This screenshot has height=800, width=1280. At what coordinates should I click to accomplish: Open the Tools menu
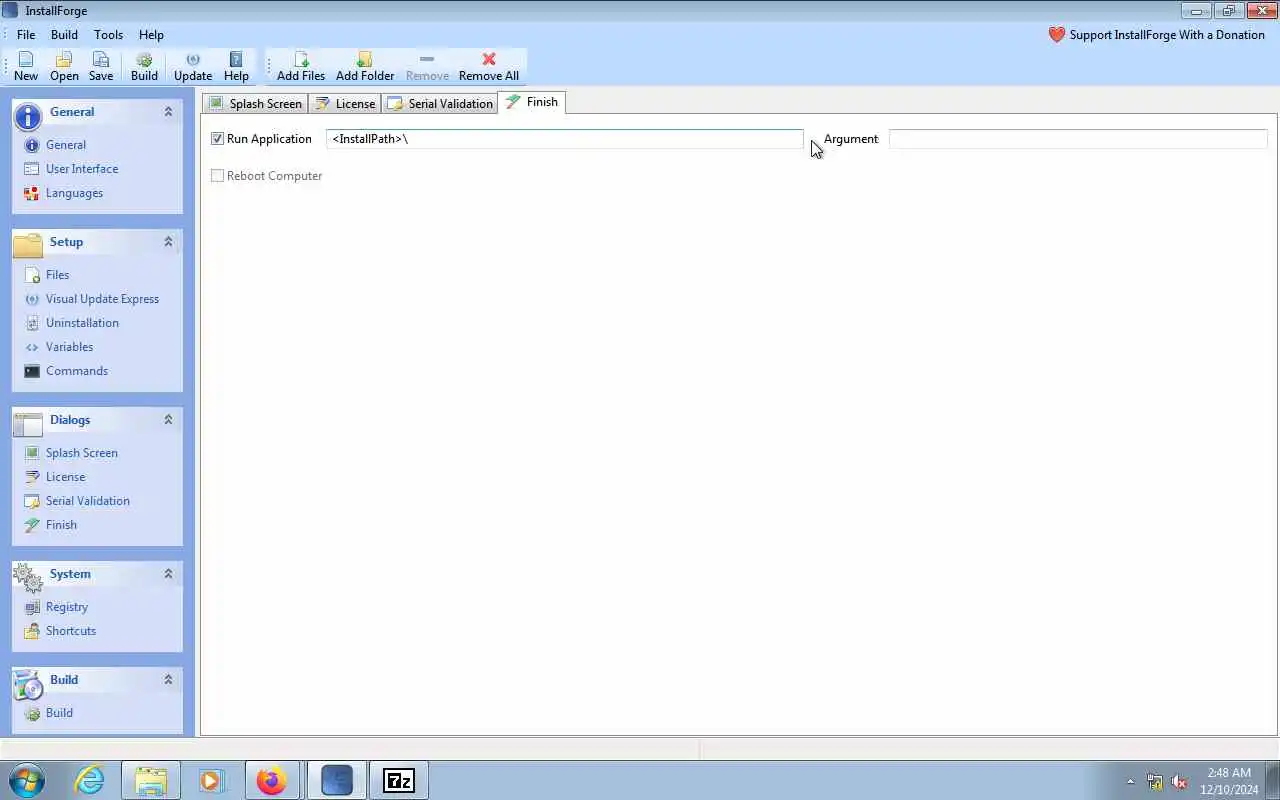click(x=108, y=35)
